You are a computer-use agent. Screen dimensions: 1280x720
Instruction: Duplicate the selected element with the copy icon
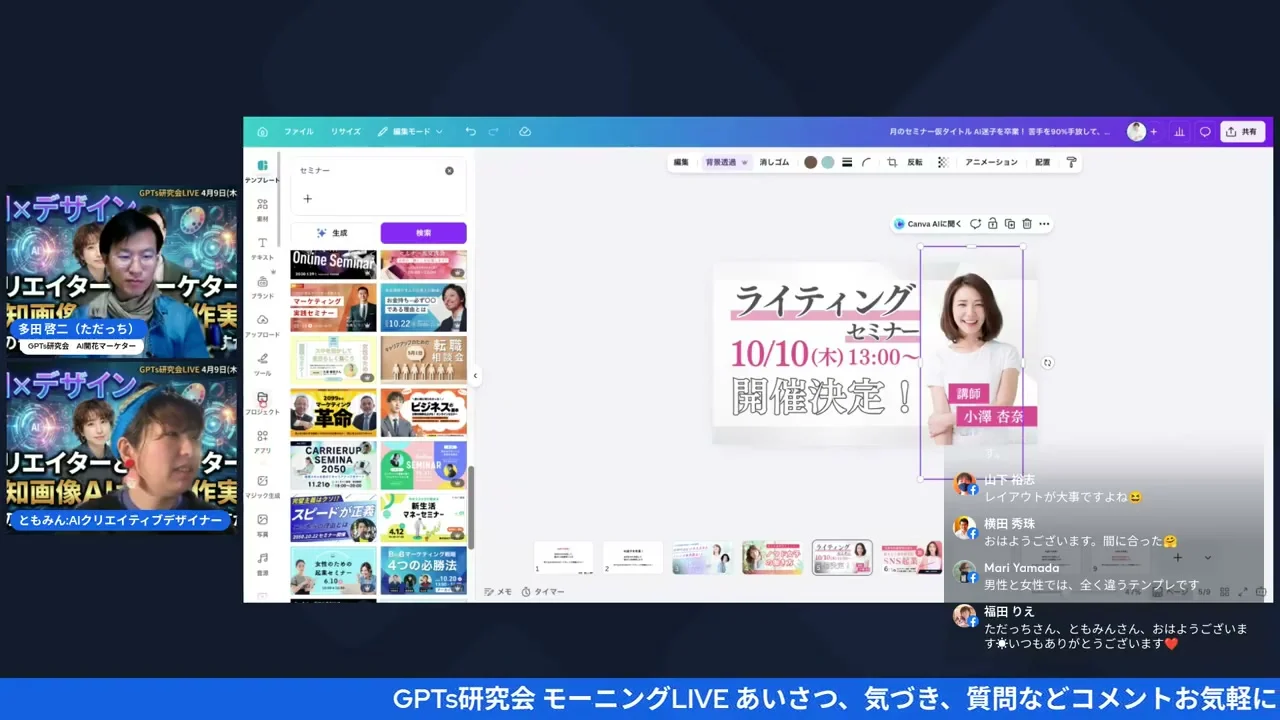(x=1010, y=223)
